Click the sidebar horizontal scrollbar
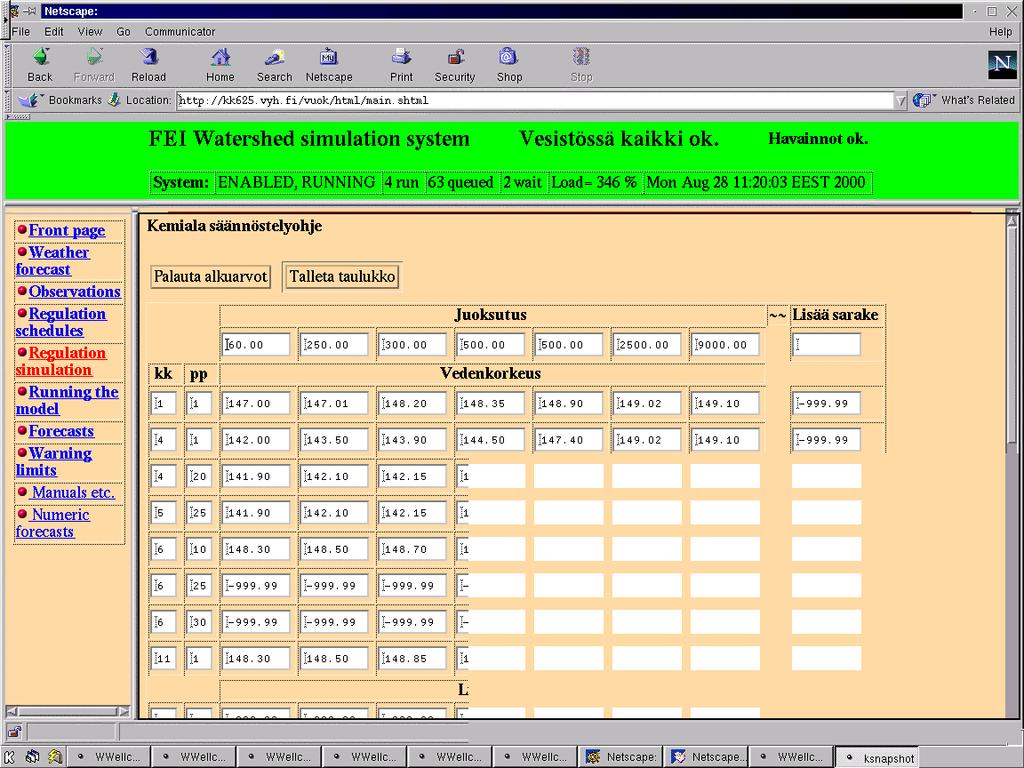 point(67,711)
